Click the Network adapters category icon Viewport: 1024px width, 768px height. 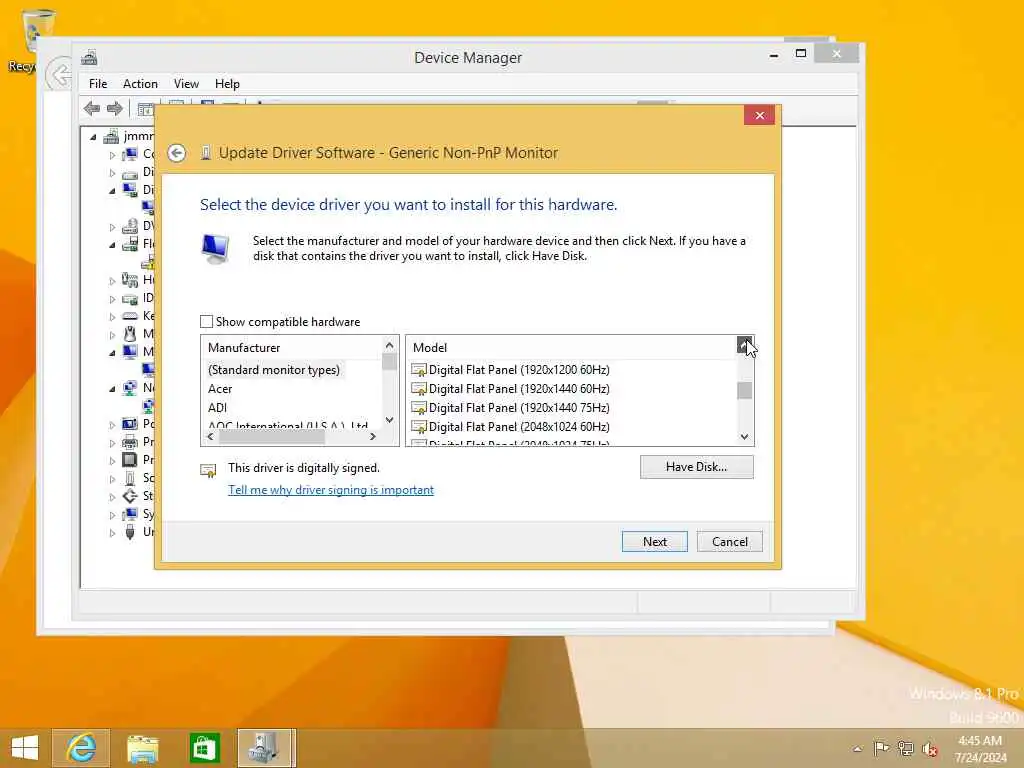(130, 388)
